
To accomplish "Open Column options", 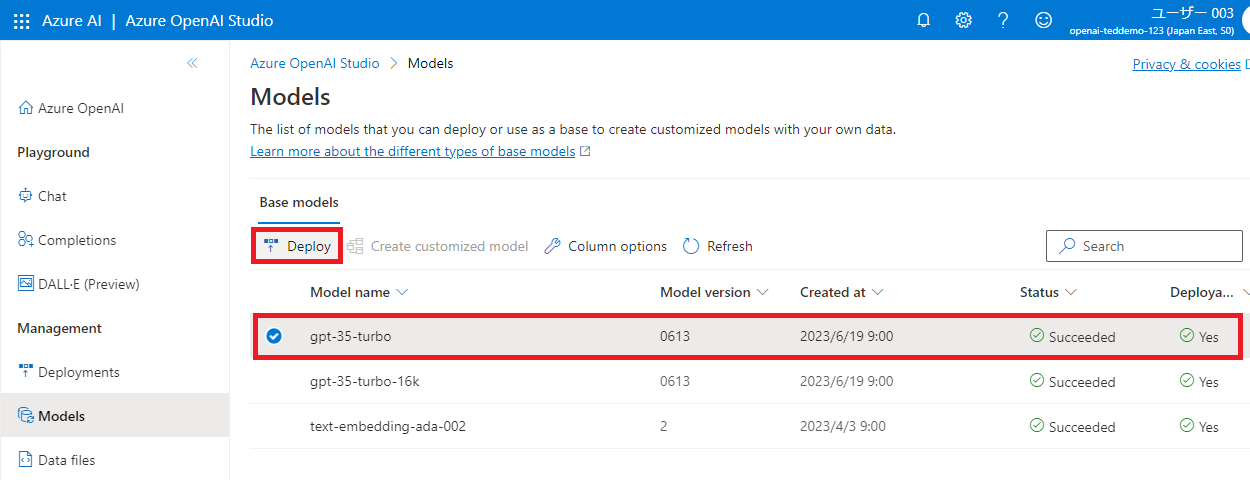I will pos(606,246).
